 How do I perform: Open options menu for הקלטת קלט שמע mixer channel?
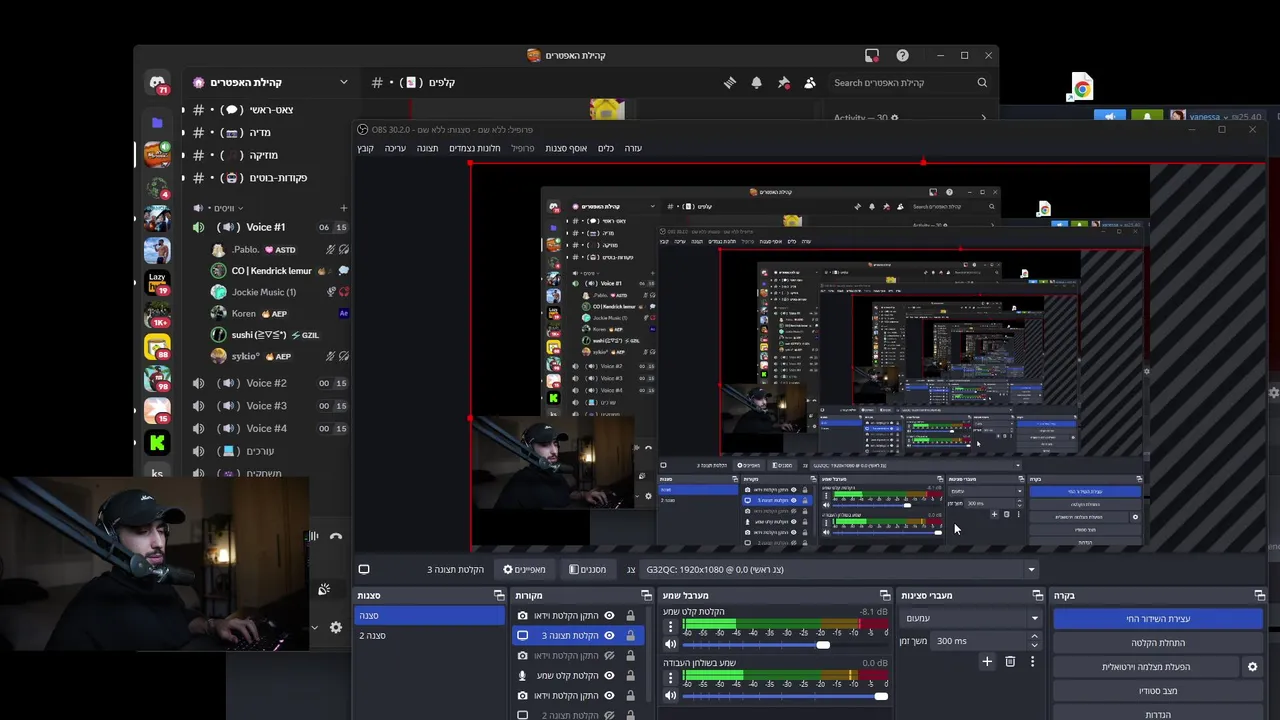[671, 627]
